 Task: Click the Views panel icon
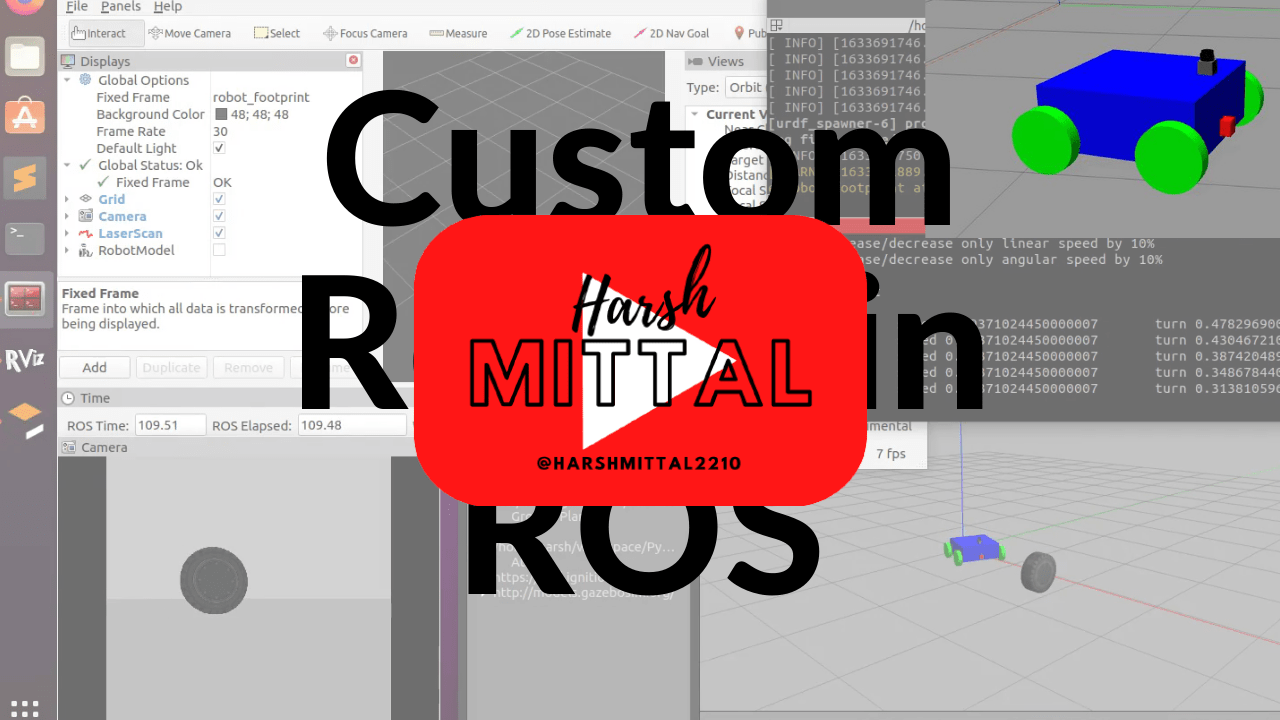(x=696, y=61)
